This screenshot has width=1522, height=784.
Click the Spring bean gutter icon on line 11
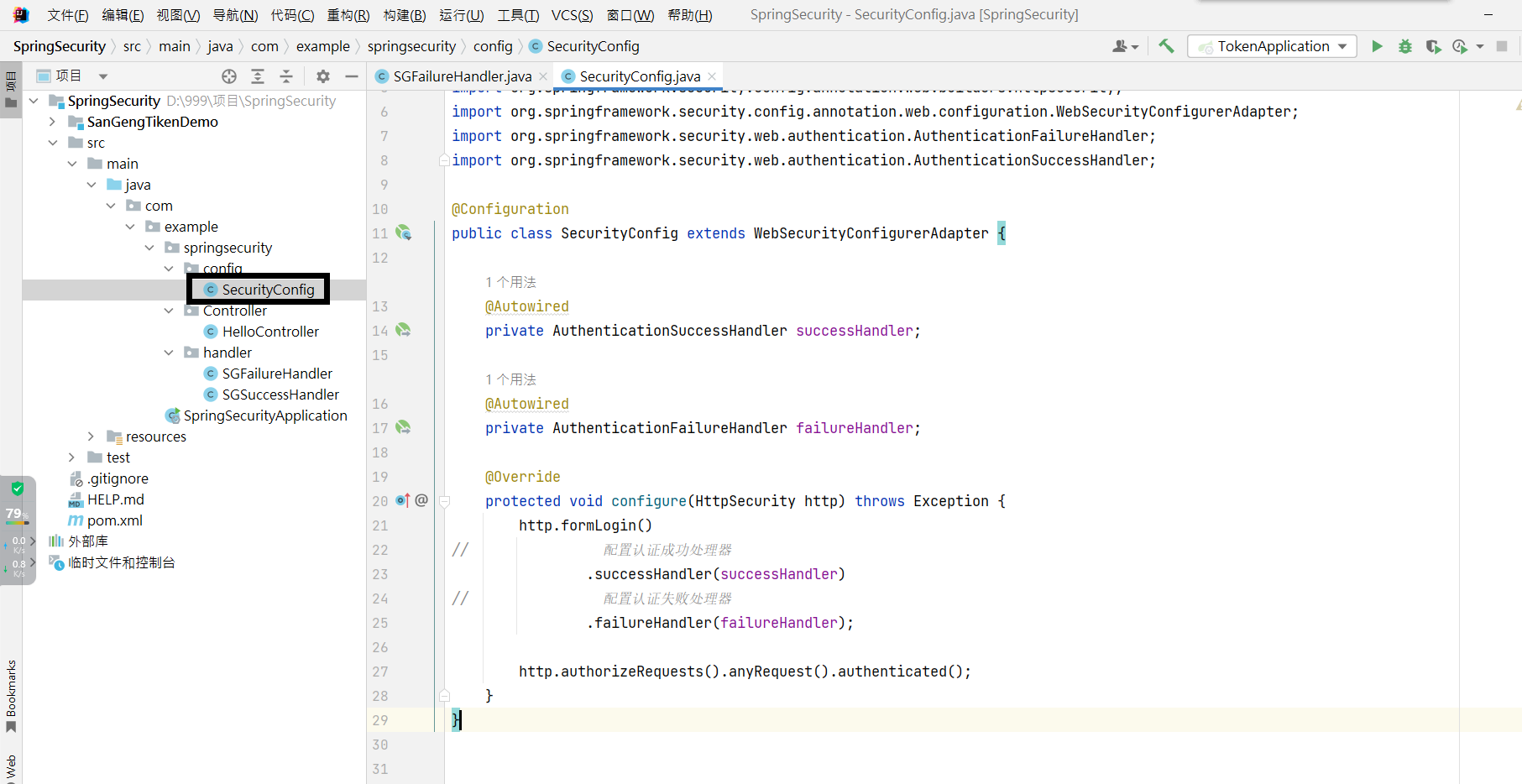pos(404,233)
